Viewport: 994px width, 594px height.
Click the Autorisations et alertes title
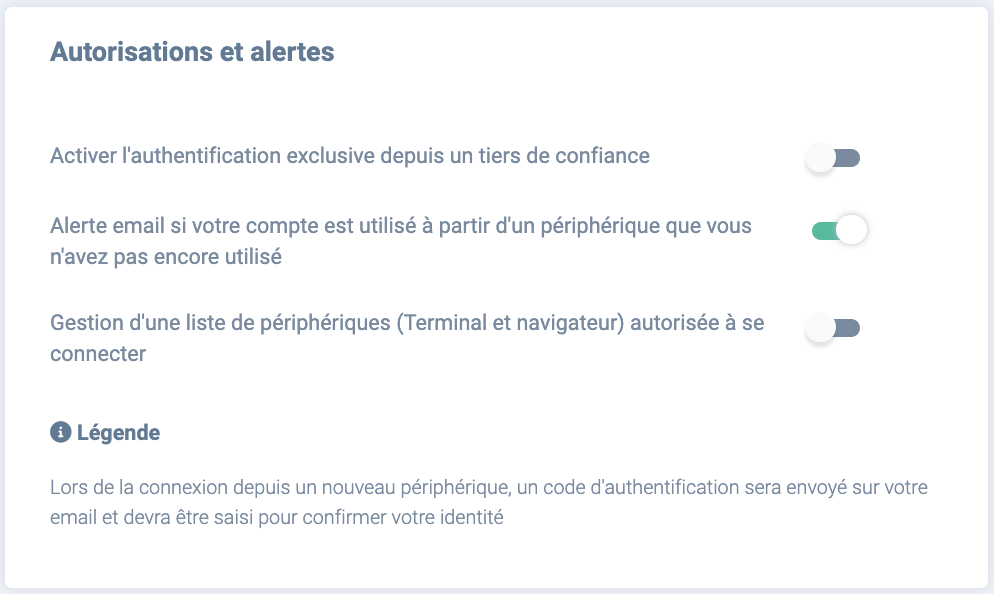point(192,52)
